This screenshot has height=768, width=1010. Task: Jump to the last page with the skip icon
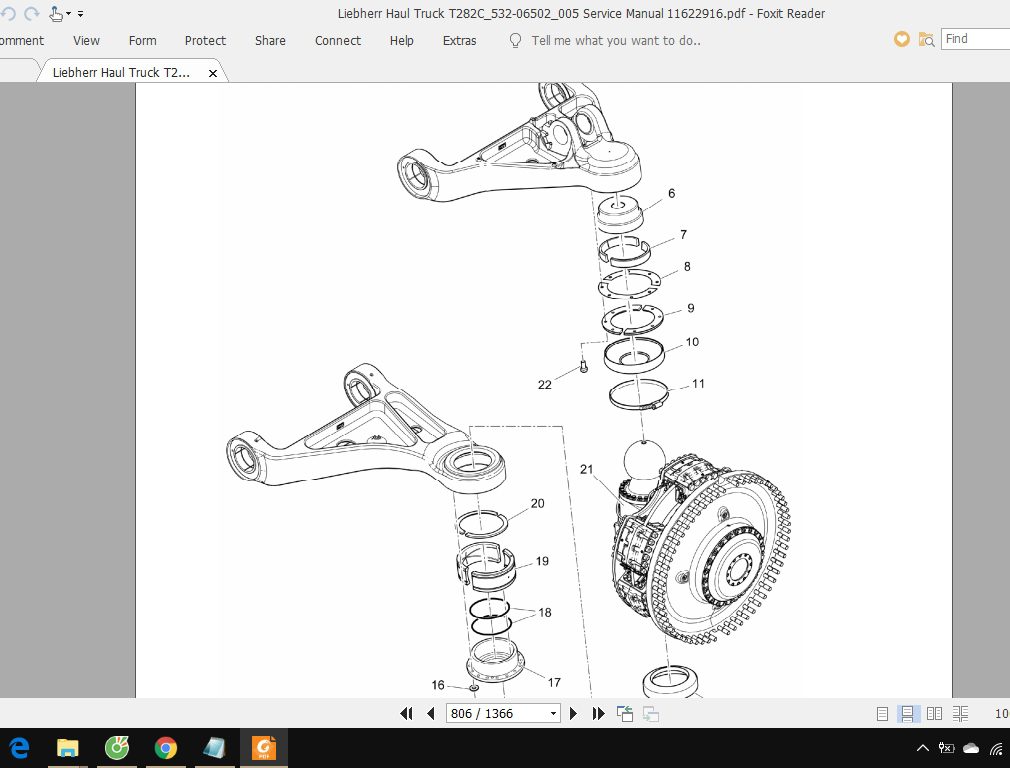[598, 713]
